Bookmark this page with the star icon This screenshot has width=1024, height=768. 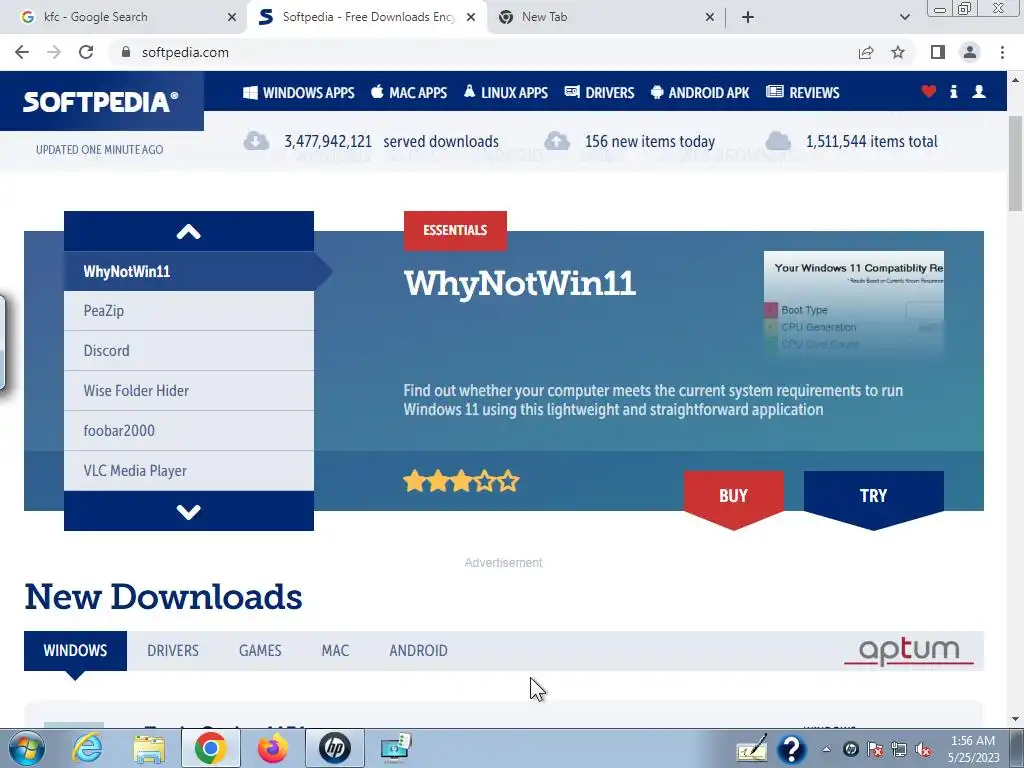pos(898,52)
